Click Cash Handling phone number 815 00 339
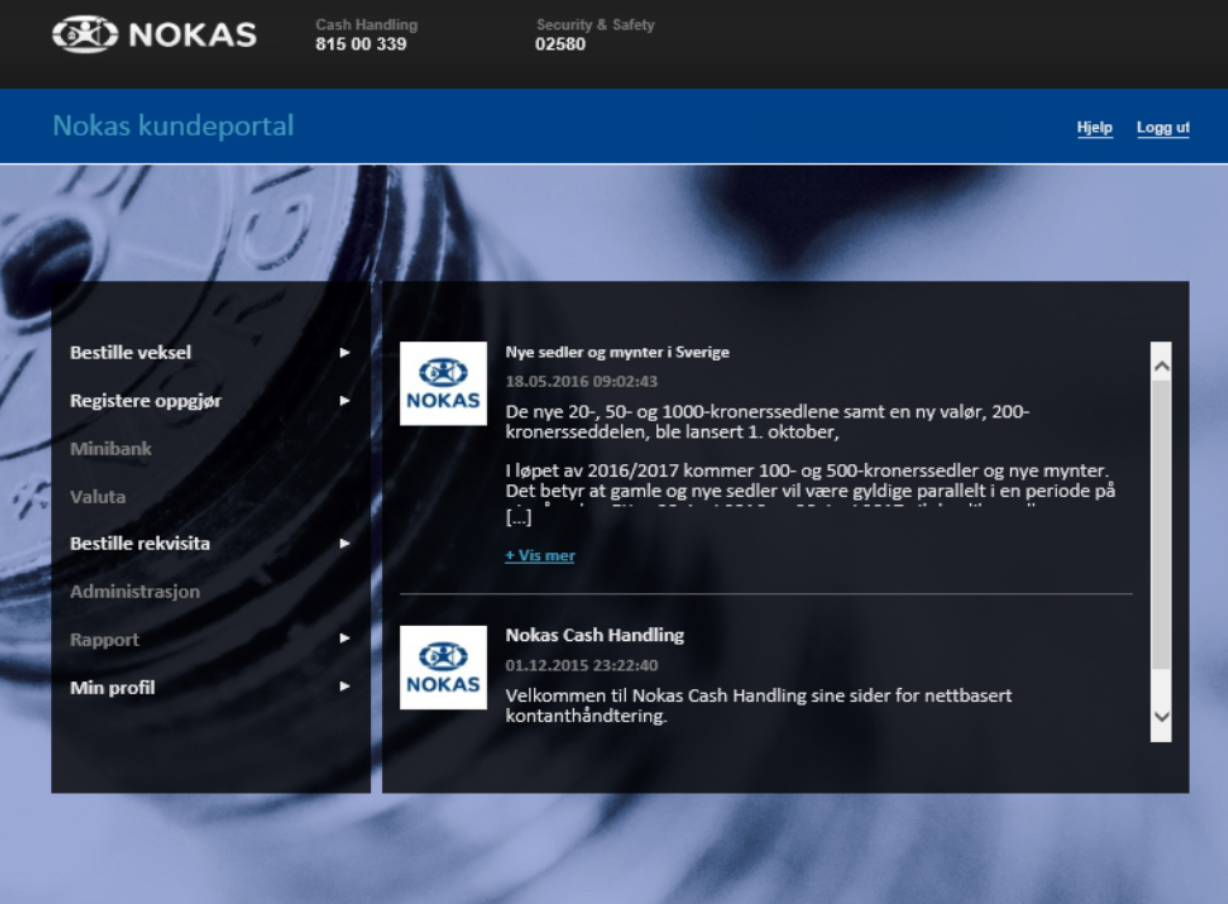Image resolution: width=1228 pixels, height=904 pixels. tap(361, 44)
